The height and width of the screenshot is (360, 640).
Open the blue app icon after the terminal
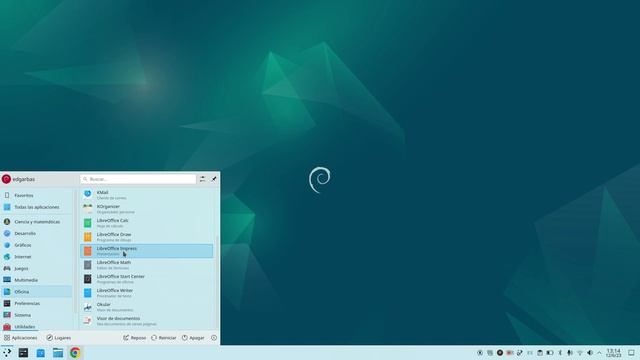coord(40,353)
